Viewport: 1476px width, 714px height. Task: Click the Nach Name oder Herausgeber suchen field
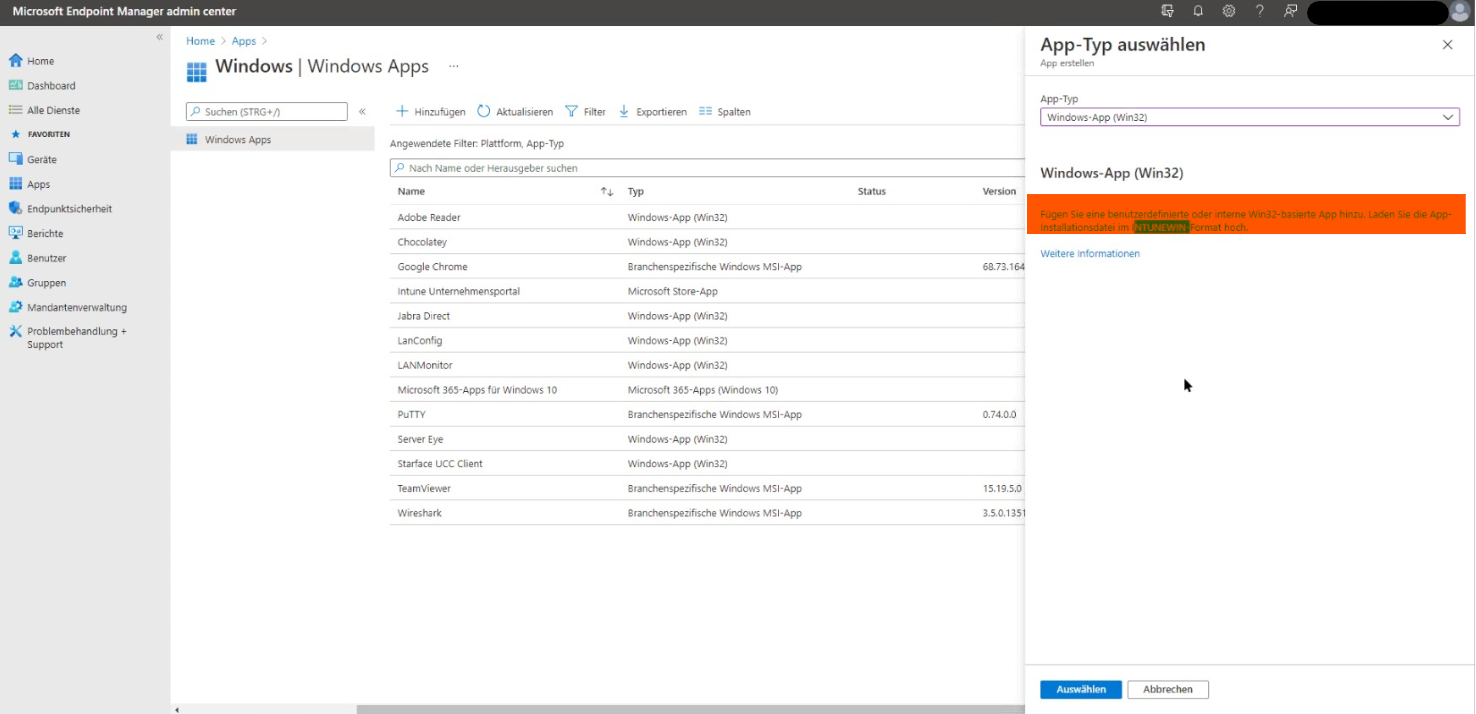(x=707, y=168)
